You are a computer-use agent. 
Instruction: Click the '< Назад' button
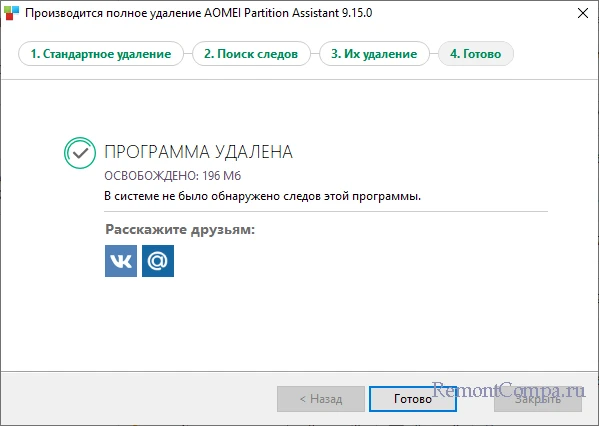pos(321,399)
